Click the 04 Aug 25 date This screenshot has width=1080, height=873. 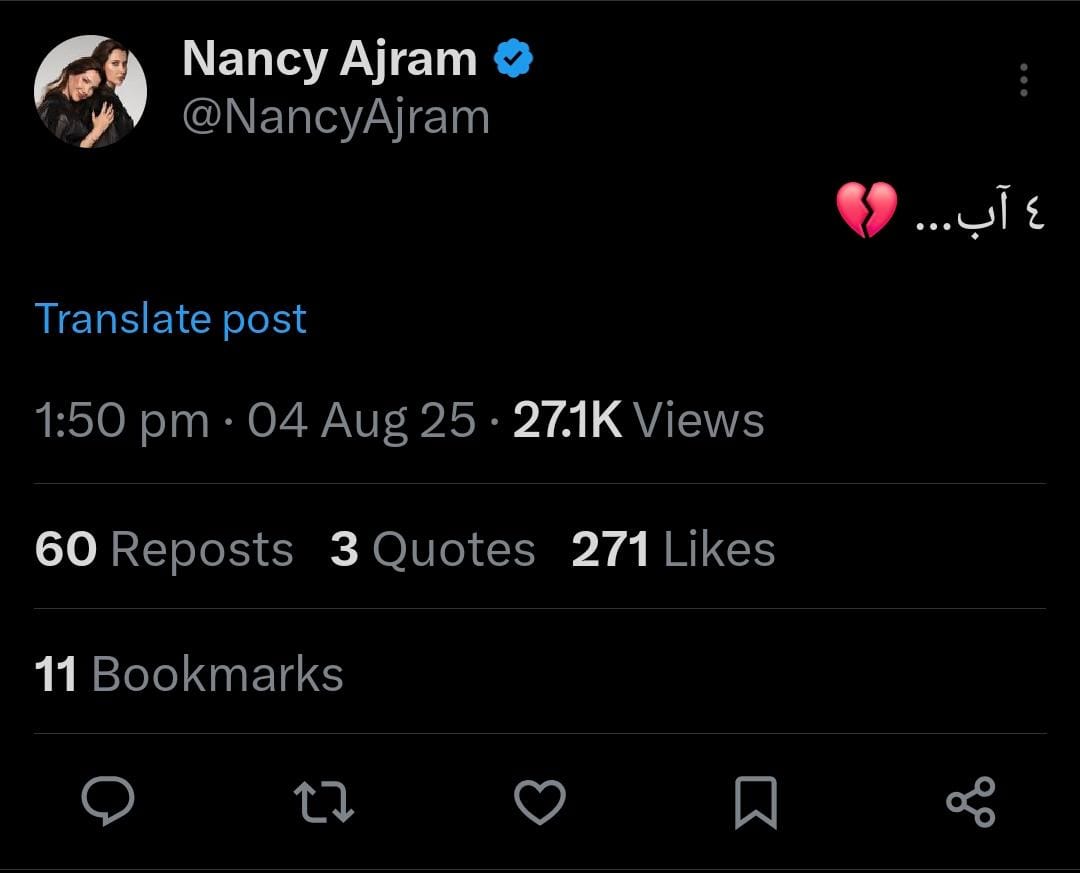click(361, 421)
